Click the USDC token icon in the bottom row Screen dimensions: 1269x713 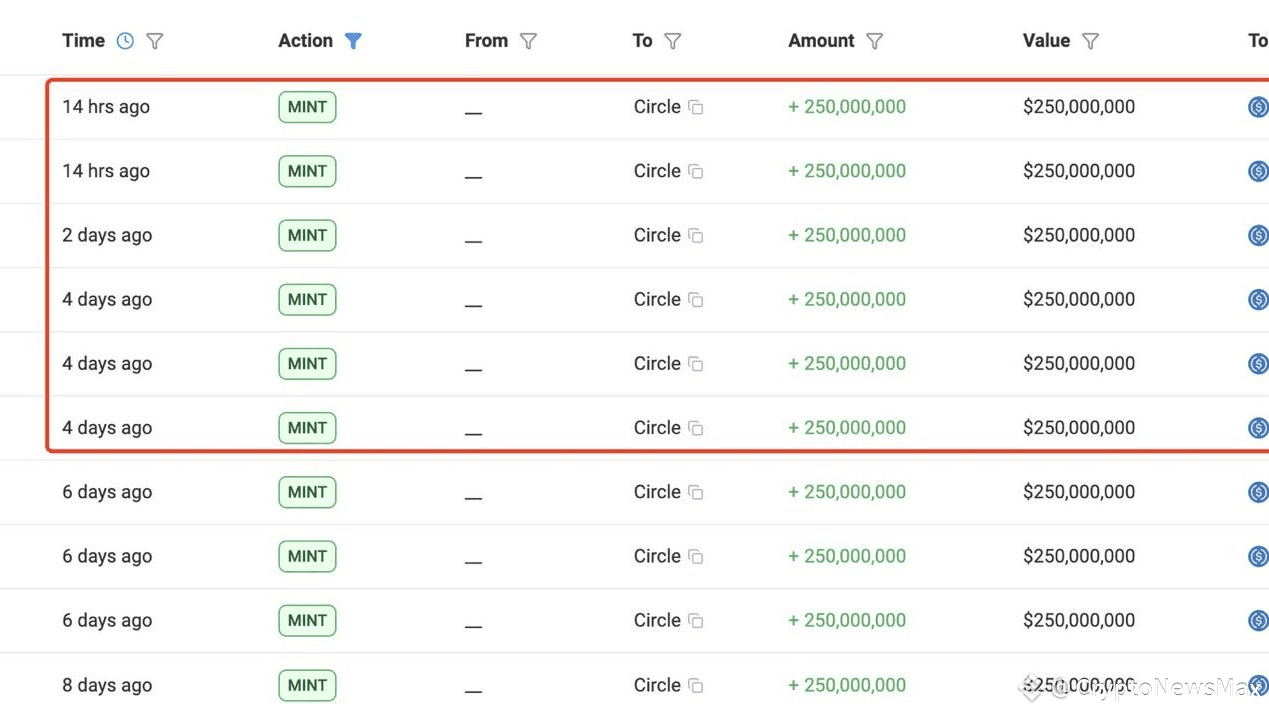coord(1257,685)
